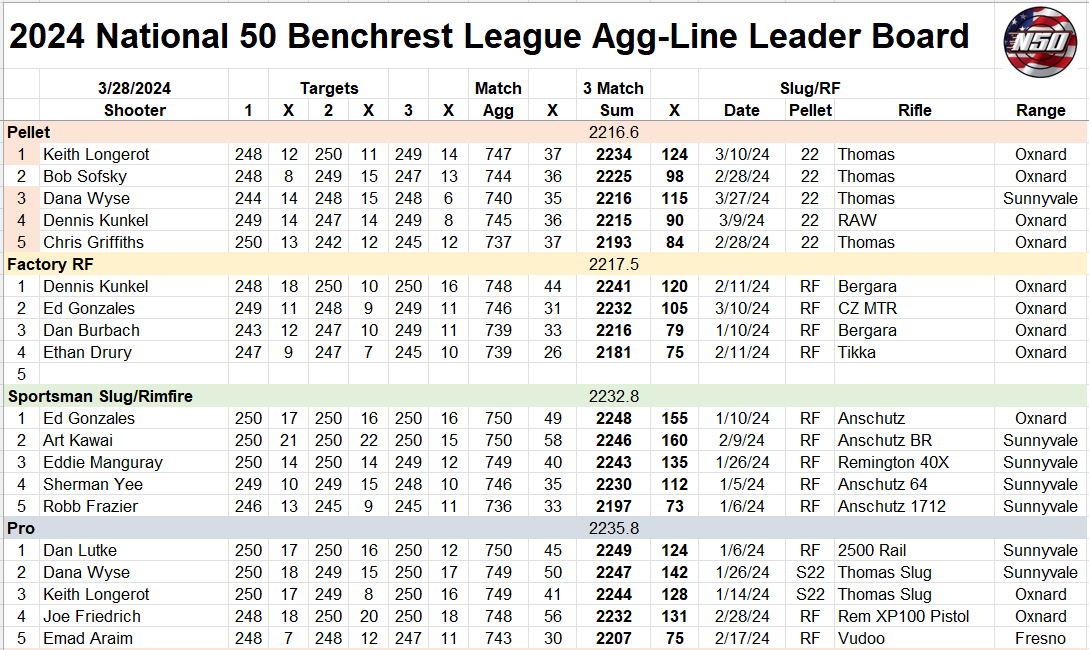Select Ethan Drury's Tikka rifle cell
The image size is (1089, 650).
857,352
